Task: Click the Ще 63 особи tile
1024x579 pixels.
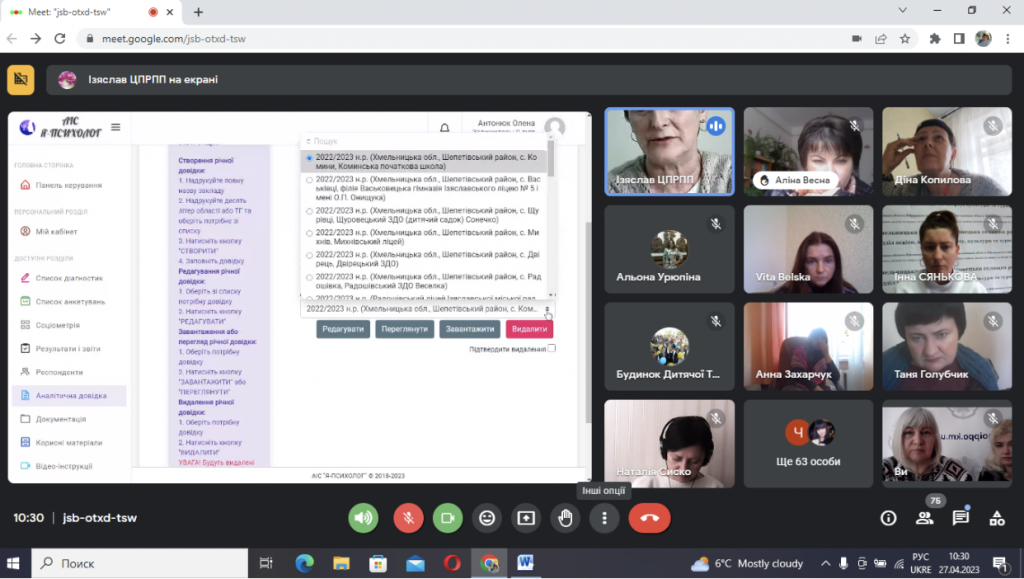Action: tap(808, 444)
